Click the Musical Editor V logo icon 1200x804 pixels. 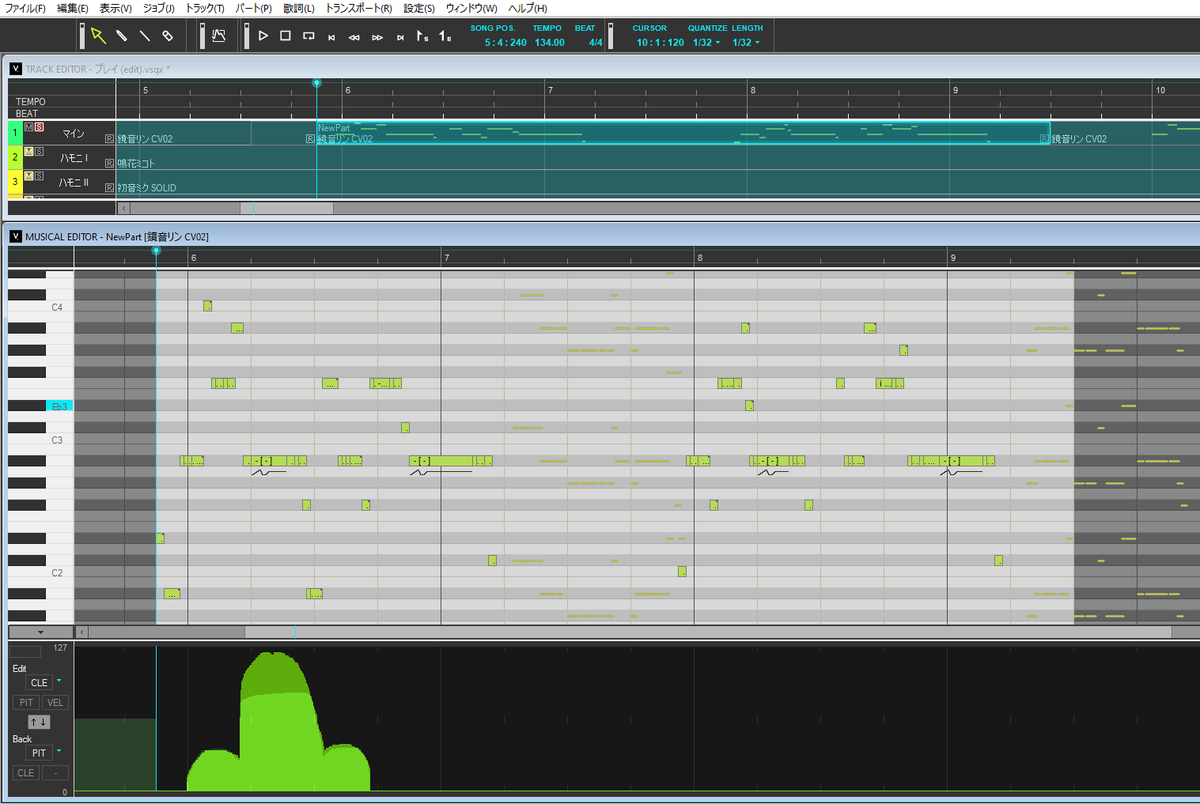pos(15,236)
